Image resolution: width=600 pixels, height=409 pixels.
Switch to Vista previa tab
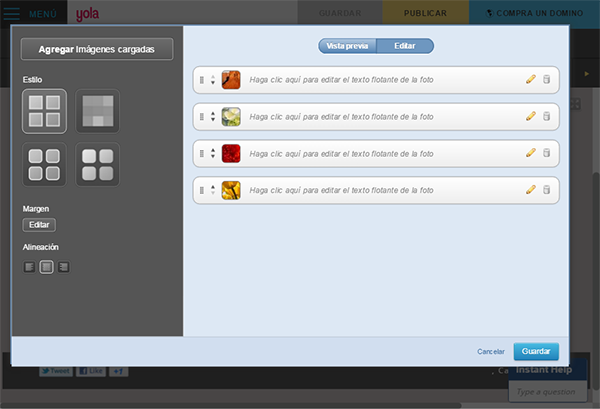point(347,46)
